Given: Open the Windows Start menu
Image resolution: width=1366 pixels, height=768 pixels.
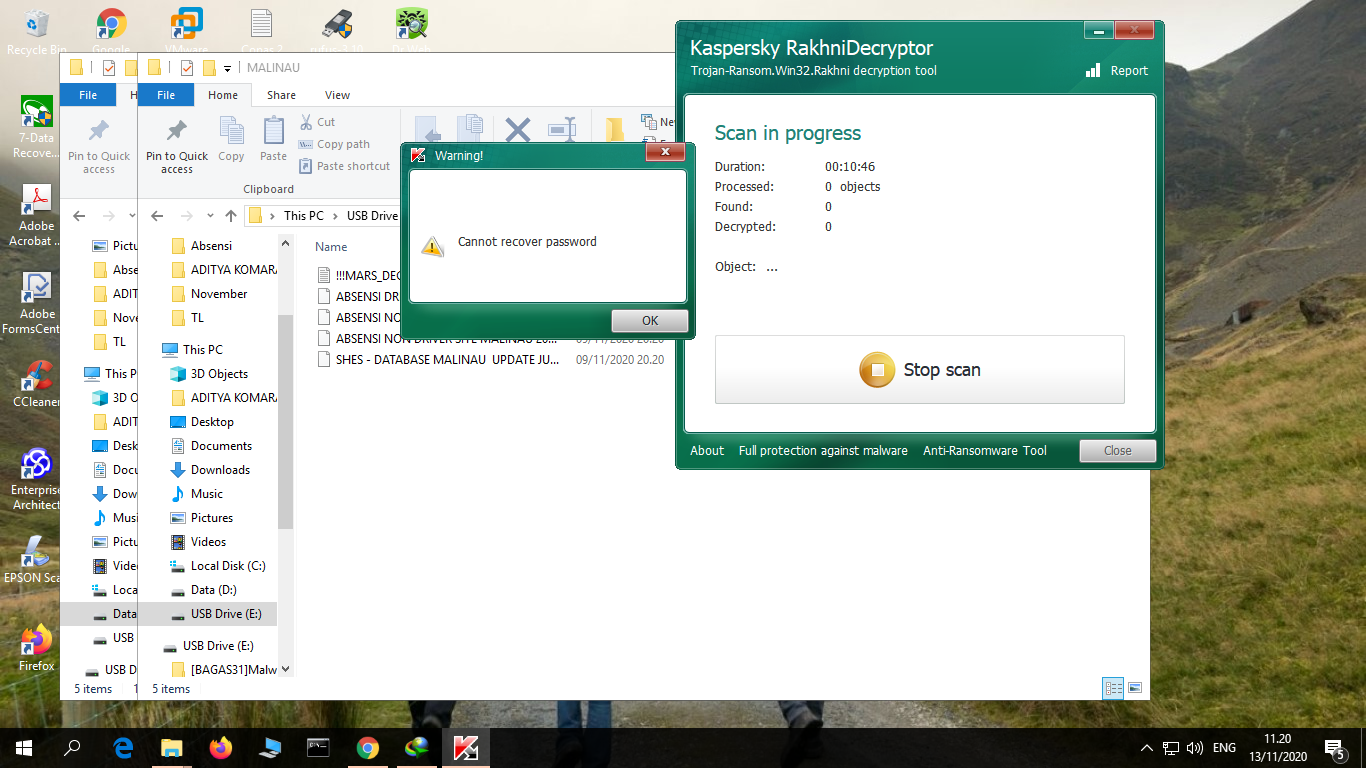Looking at the screenshot, I should point(24,748).
